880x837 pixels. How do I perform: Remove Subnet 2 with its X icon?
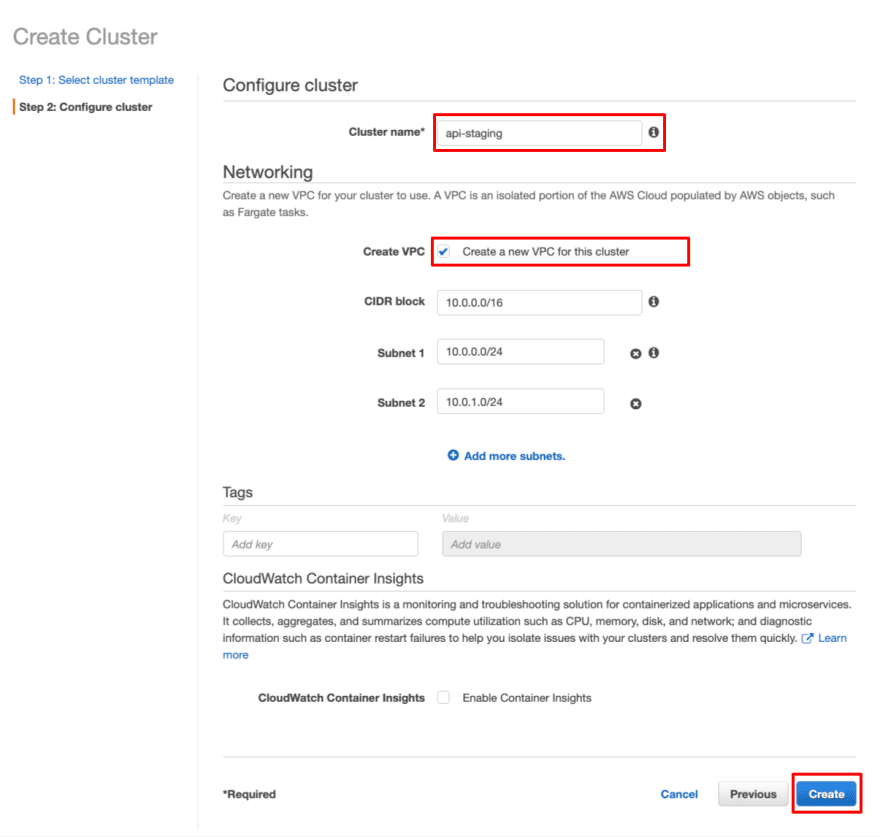635,404
